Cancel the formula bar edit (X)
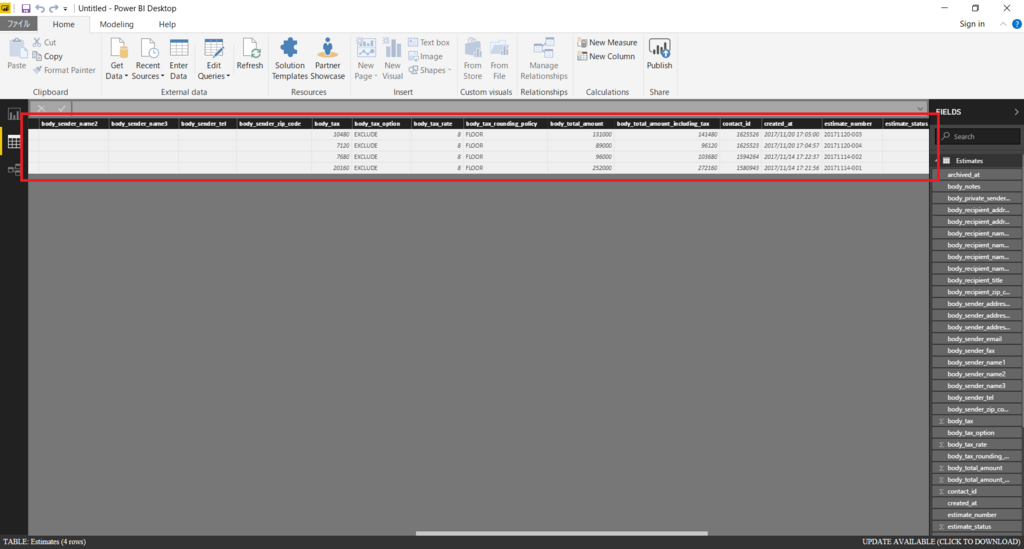 click(41, 108)
